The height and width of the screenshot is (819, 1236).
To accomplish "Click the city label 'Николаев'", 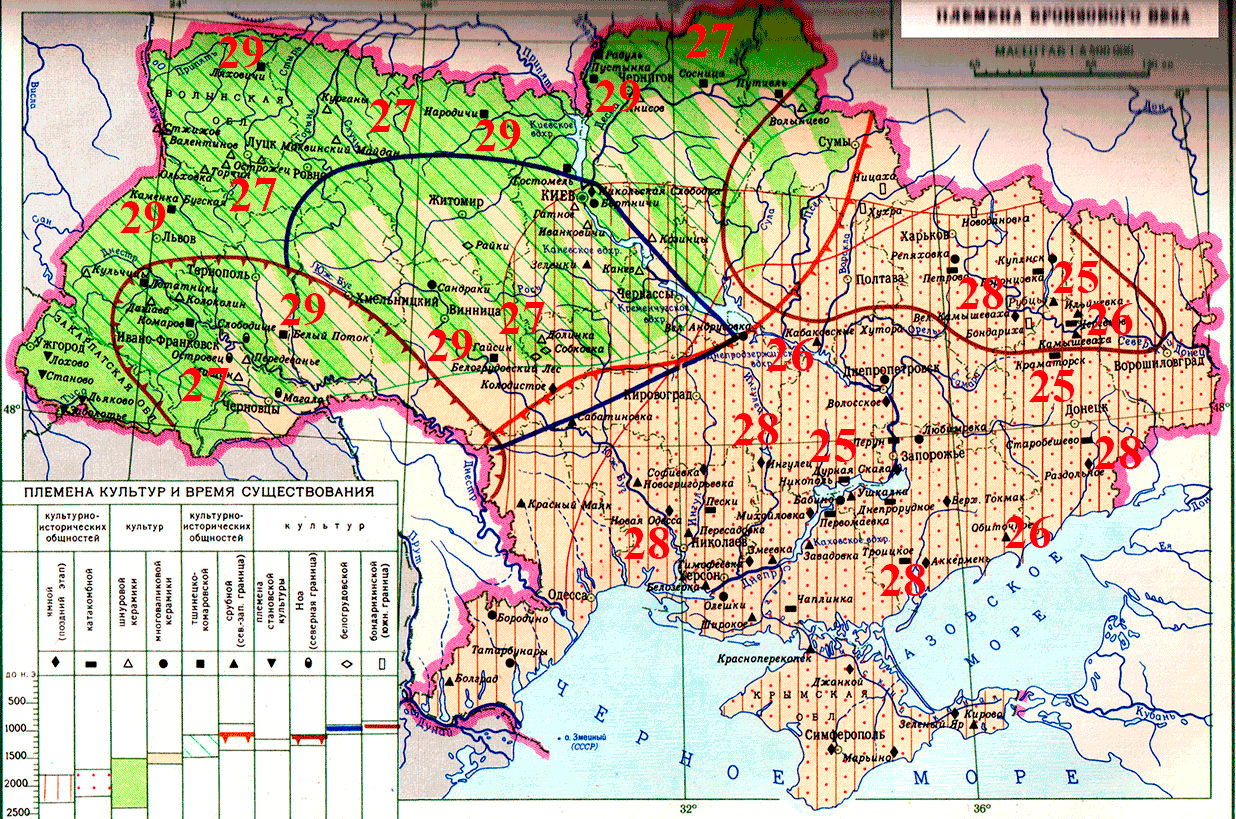I will pos(719,541).
